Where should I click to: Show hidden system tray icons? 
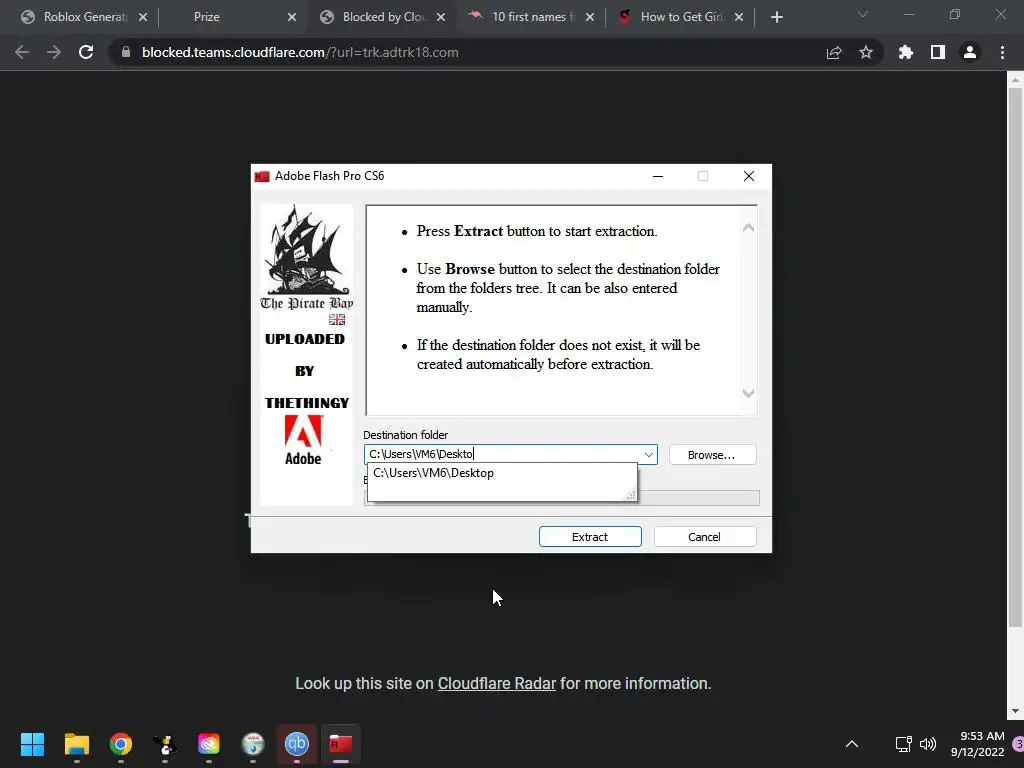852,744
